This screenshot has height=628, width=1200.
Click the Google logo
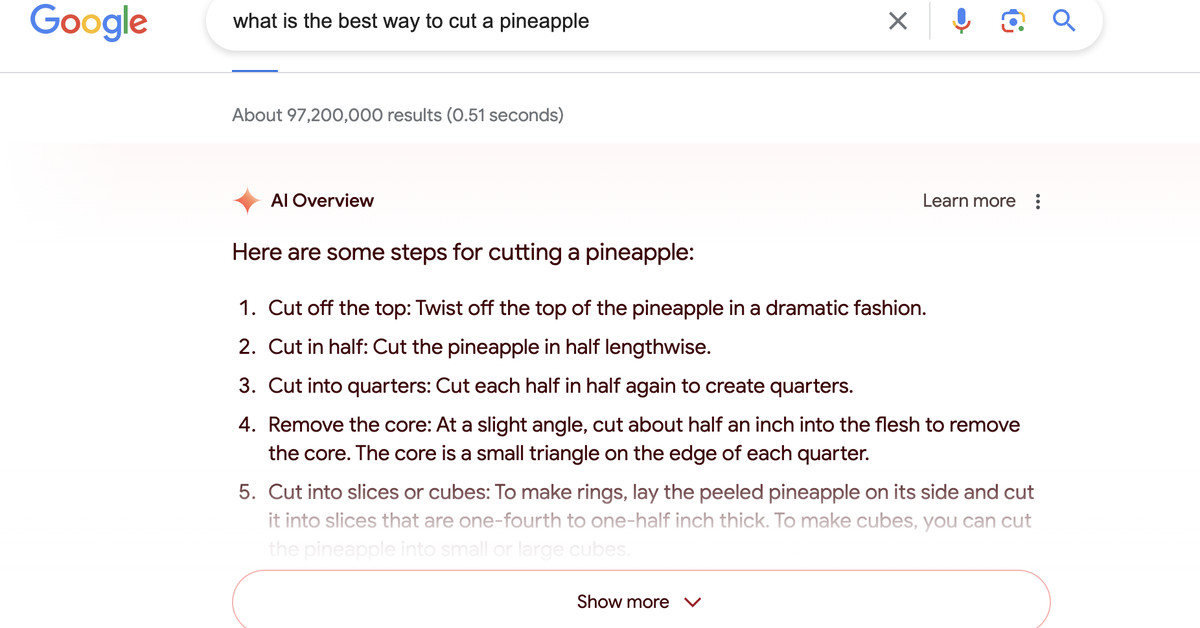[x=89, y=22]
